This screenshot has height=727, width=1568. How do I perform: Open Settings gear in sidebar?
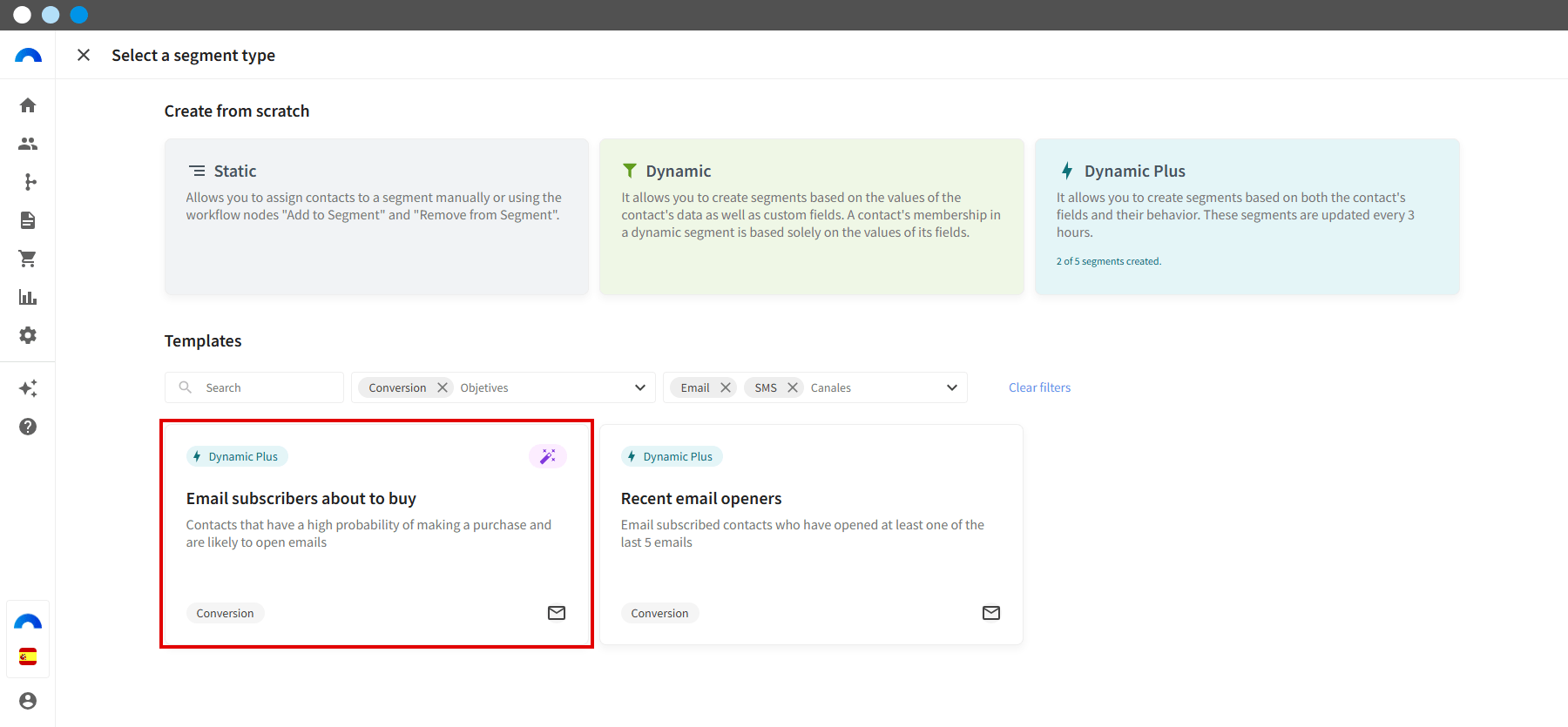click(28, 335)
